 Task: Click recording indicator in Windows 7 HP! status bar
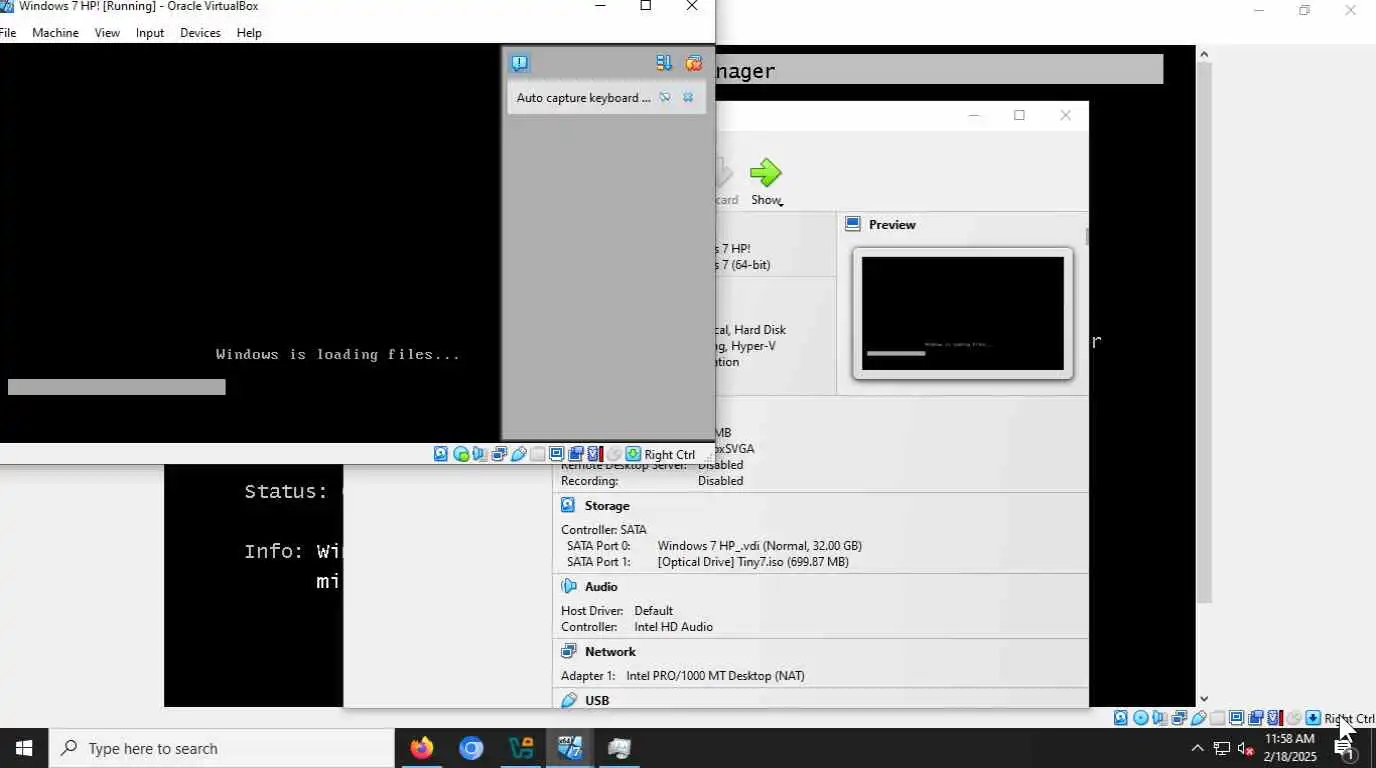click(x=575, y=454)
